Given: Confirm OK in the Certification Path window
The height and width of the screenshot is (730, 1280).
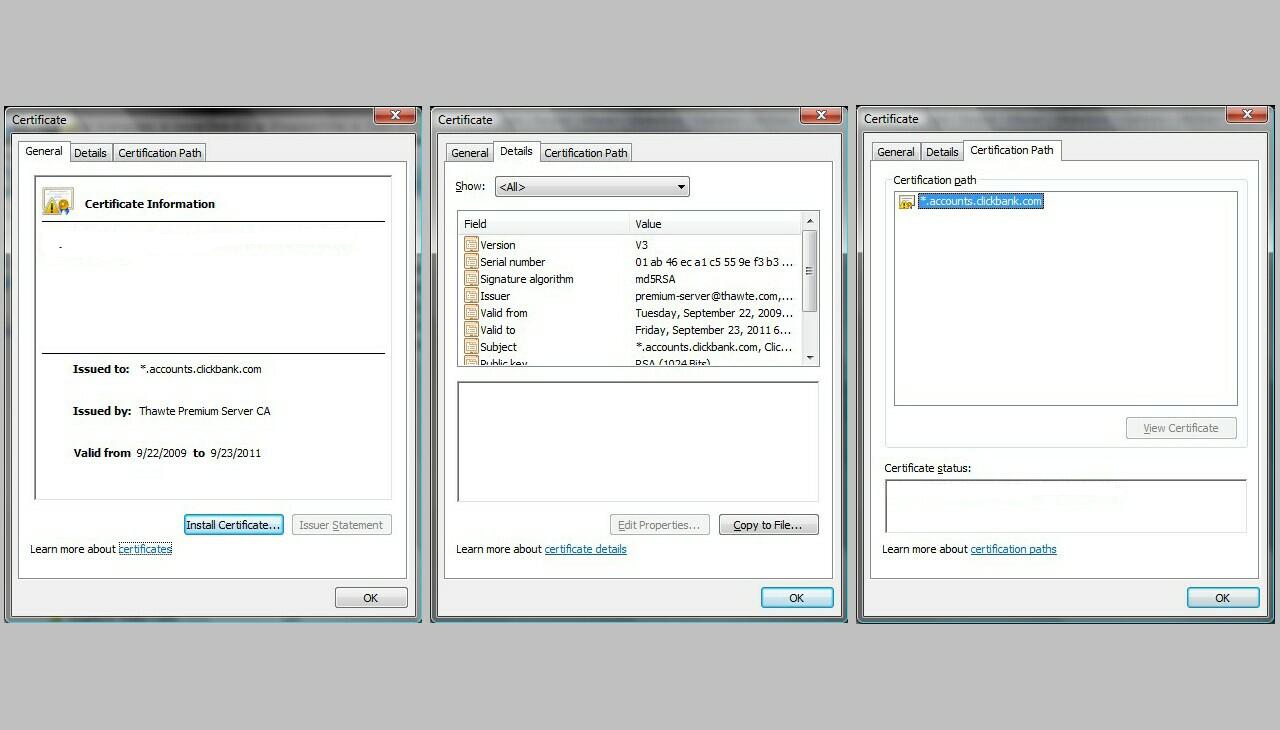Looking at the screenshot, I should point(1223,598).
